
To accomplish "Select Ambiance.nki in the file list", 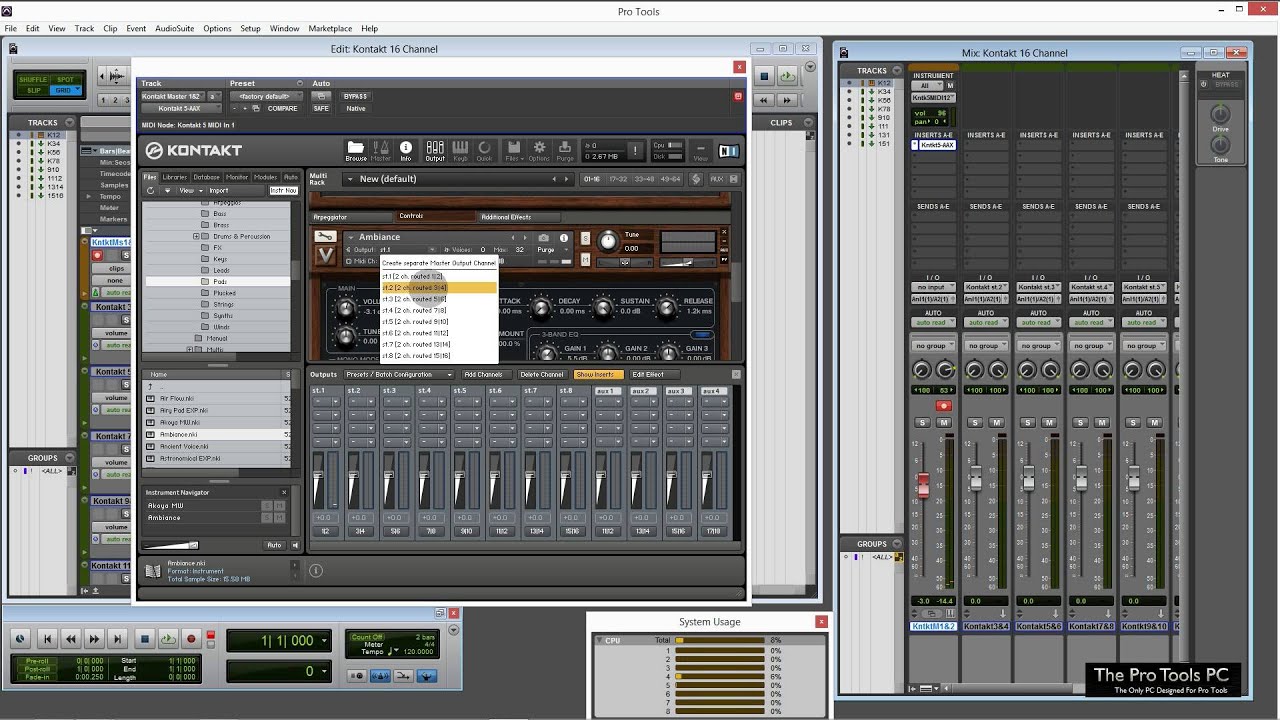I will coord(217,434).
